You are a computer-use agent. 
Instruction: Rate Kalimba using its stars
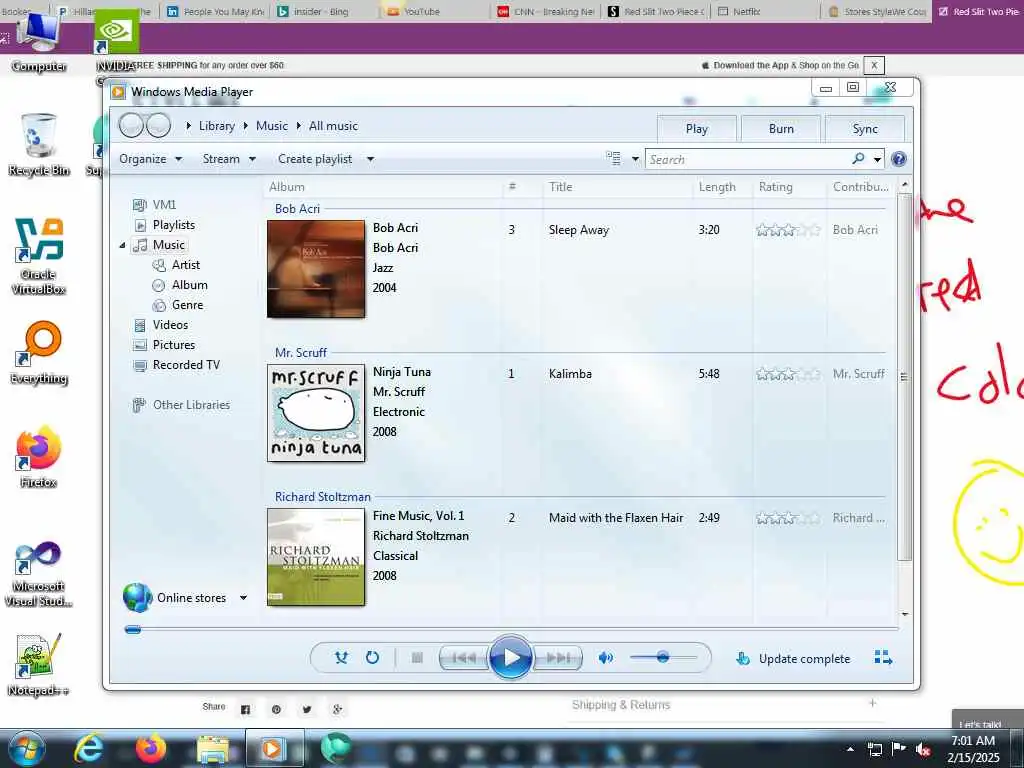[788, 374]
